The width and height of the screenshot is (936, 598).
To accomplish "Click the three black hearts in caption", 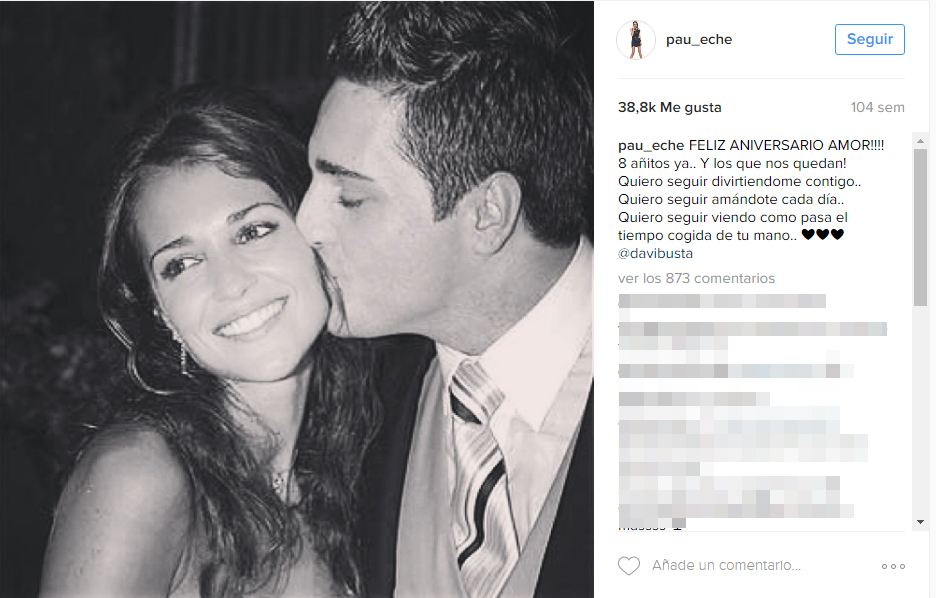I will (x=823, y=235).
